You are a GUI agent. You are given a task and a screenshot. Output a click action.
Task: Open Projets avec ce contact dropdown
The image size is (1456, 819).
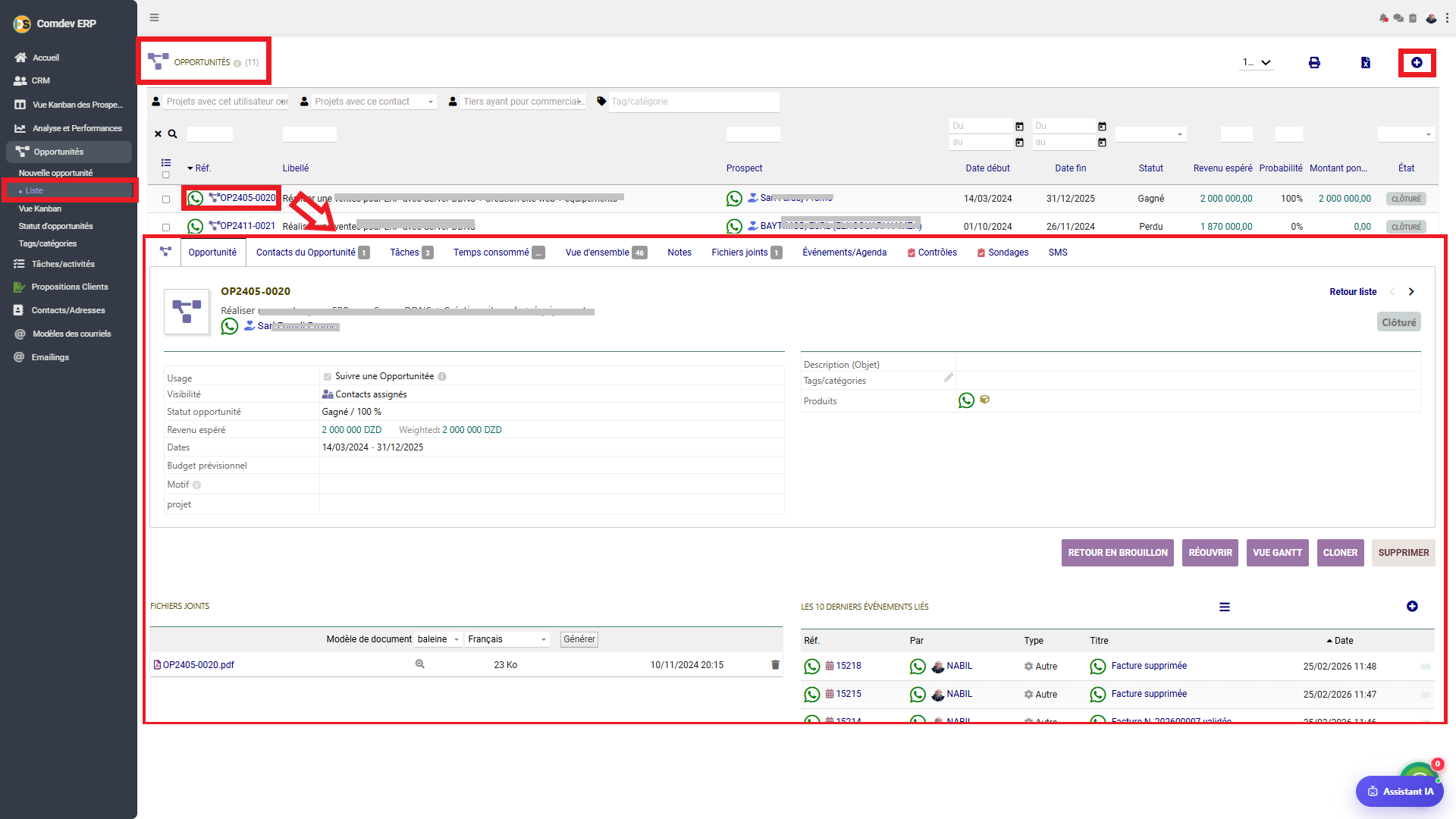click(x=374, y=102)
